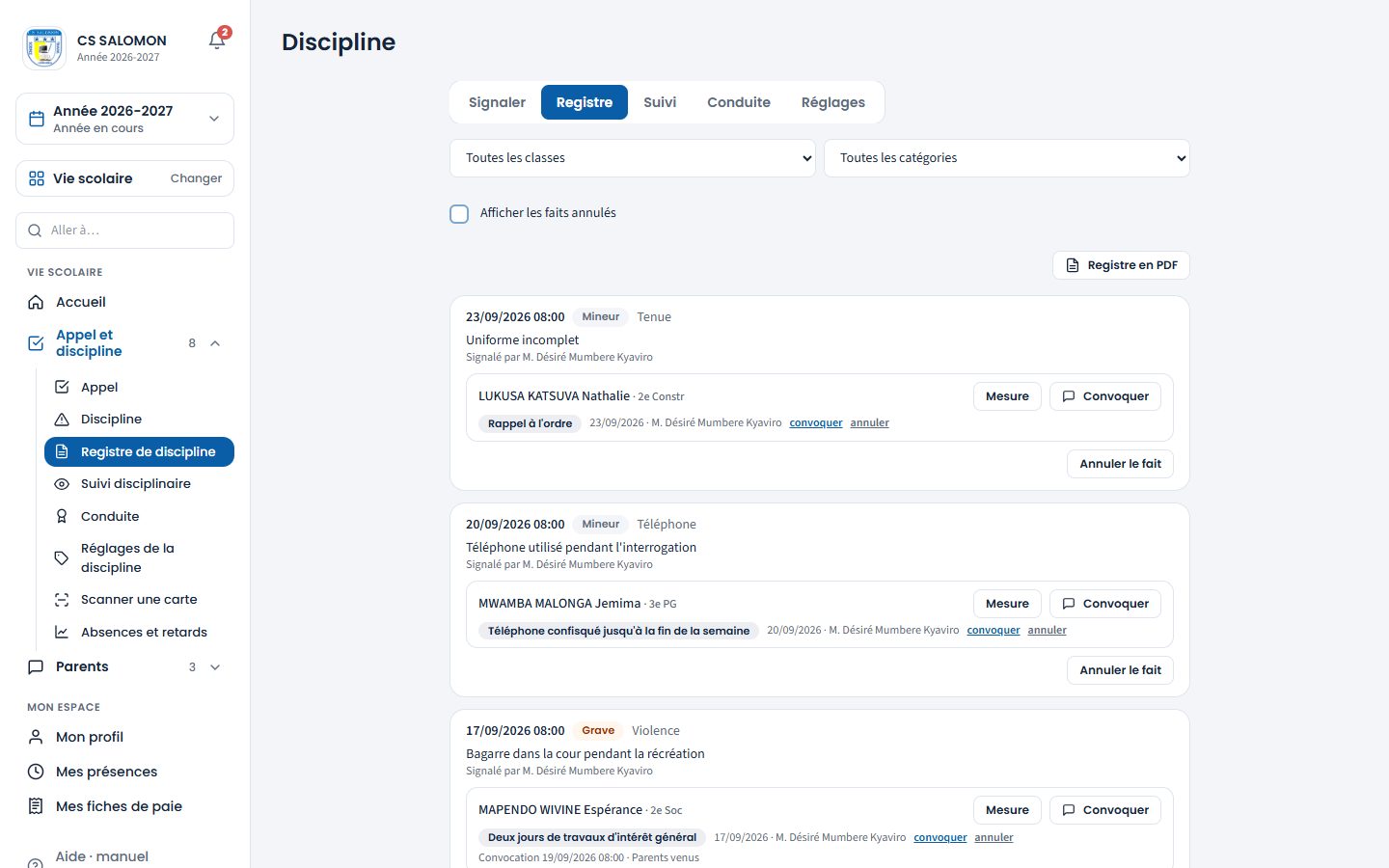The image size is (1389, 868).
Task: Expand the Parents section chevron
Action: 215,667
